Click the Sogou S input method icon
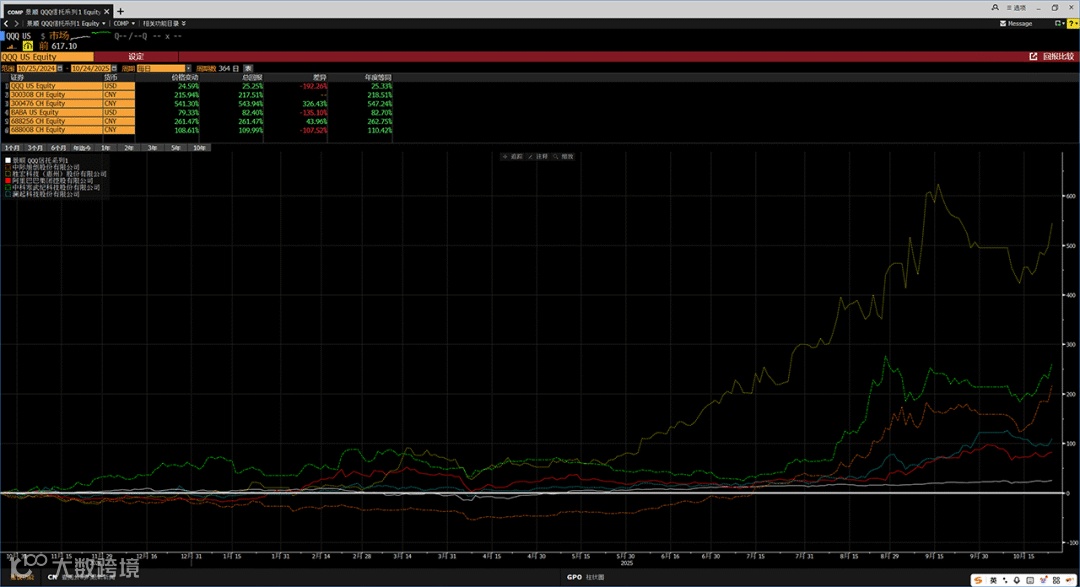The width and height of the screenshot is (1080, 587). coord(978,580)
